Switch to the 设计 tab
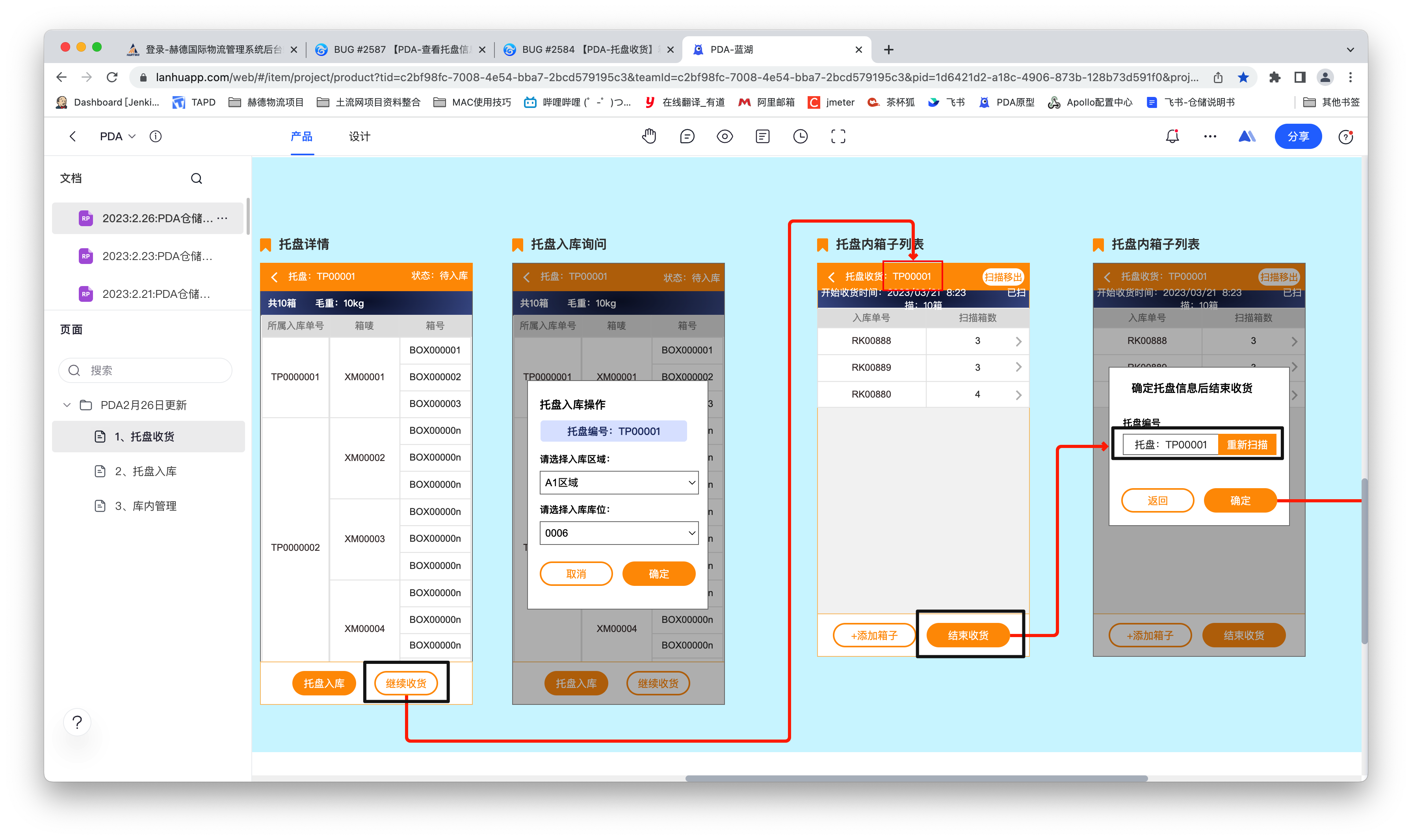Image resolution: width=1412 pixels, height=840 pixels. (x=359, y=136)
